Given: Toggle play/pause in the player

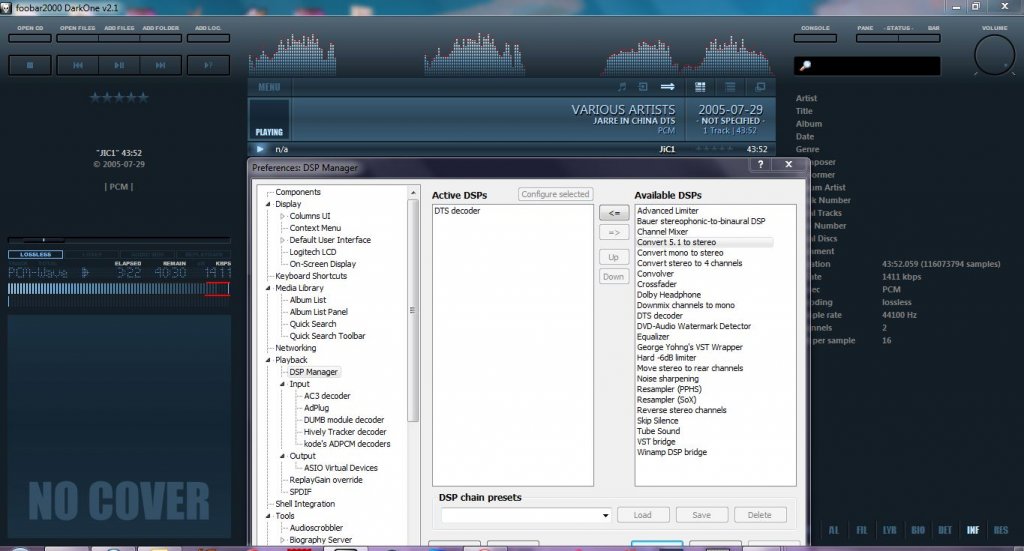Looking at the screenshot, I should 119,65.
